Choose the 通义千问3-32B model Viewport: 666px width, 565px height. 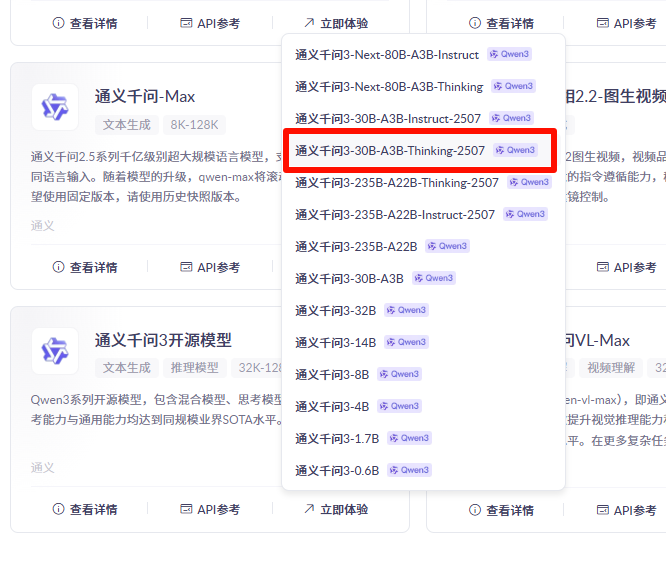point(423,310)
